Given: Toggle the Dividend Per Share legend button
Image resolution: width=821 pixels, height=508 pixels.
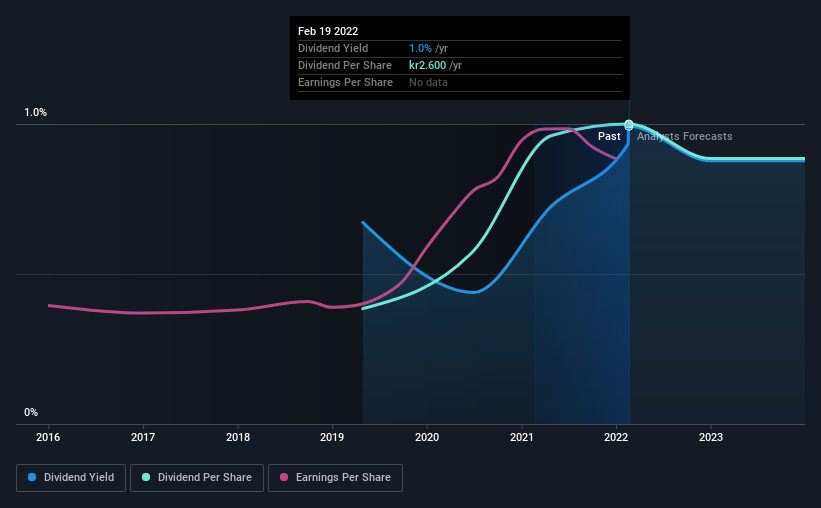Looking at the screenshot, I should click(197, 478).
